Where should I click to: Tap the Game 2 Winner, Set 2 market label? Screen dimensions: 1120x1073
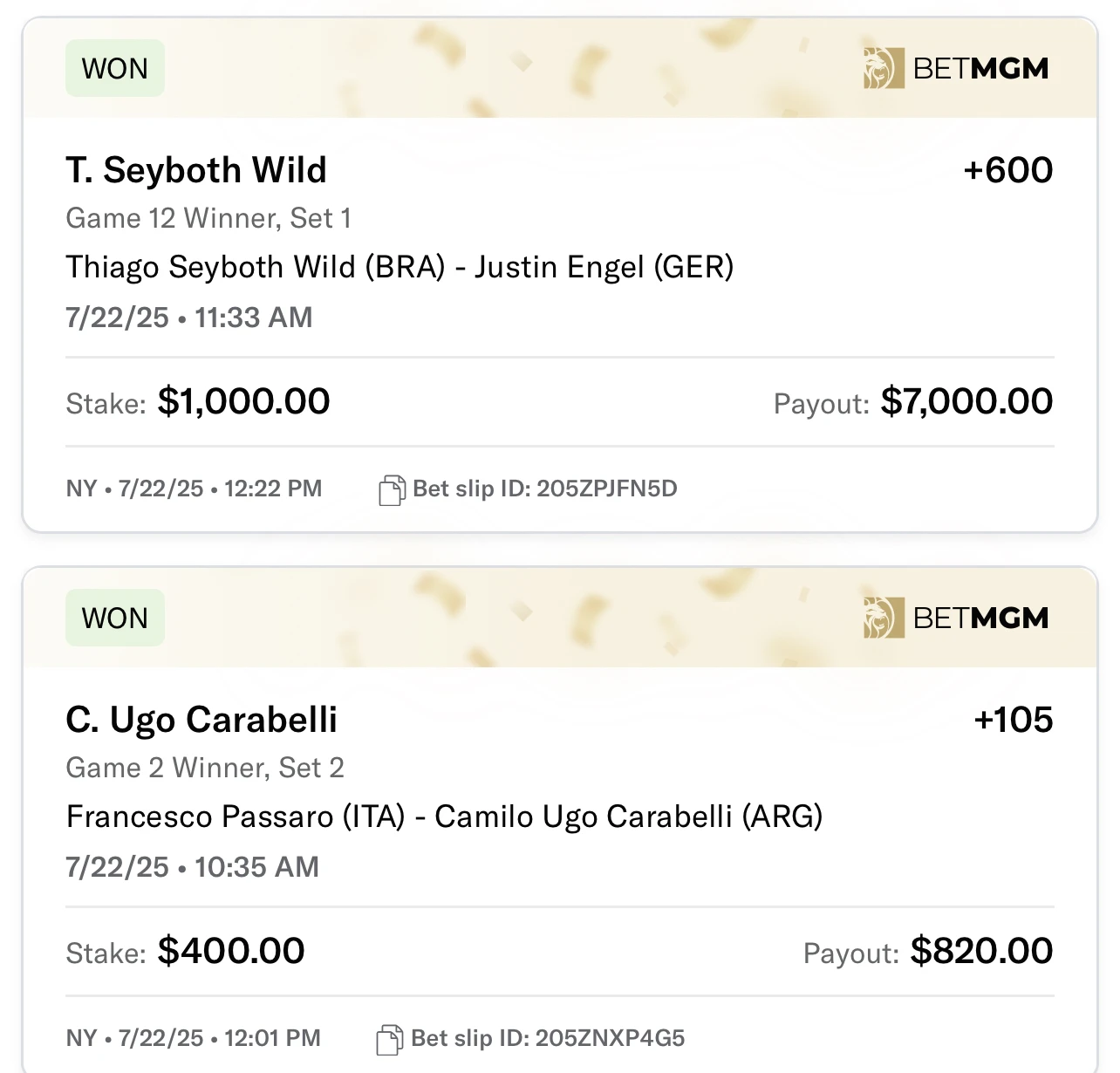pyautogui.click(x=205, y=768)
